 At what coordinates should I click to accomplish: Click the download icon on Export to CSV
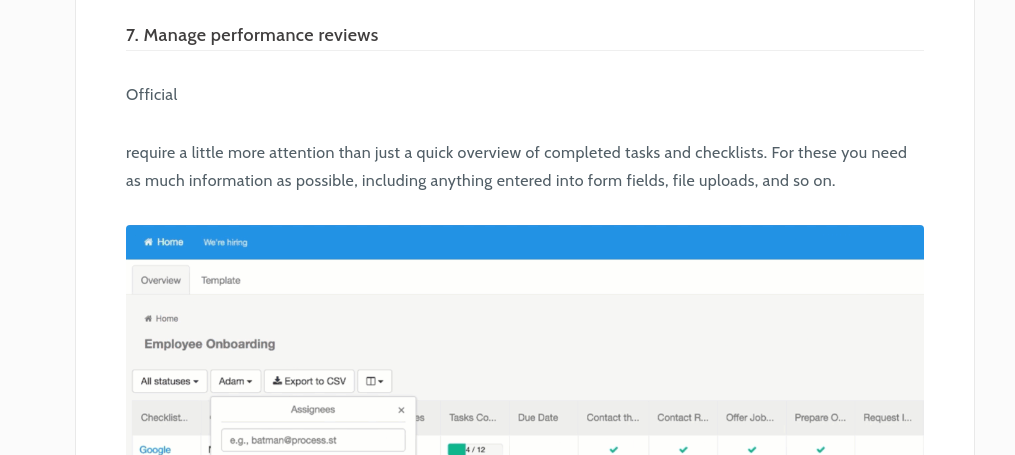coord(277,381)
